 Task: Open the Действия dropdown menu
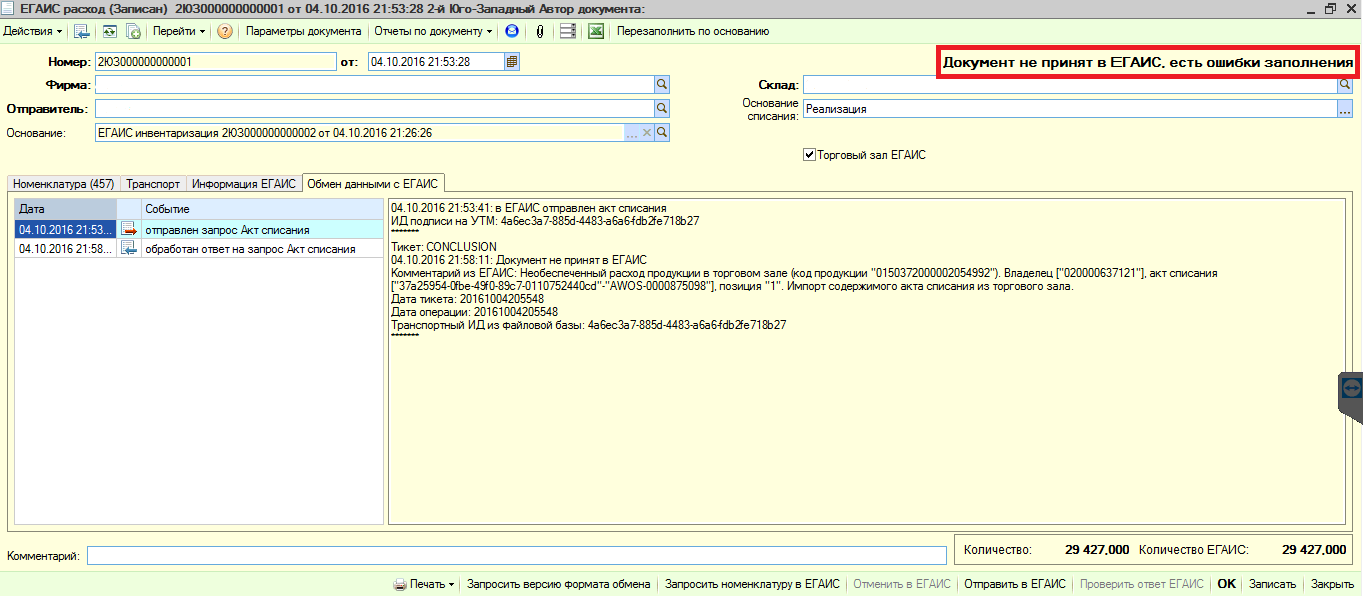pos(33,31)
